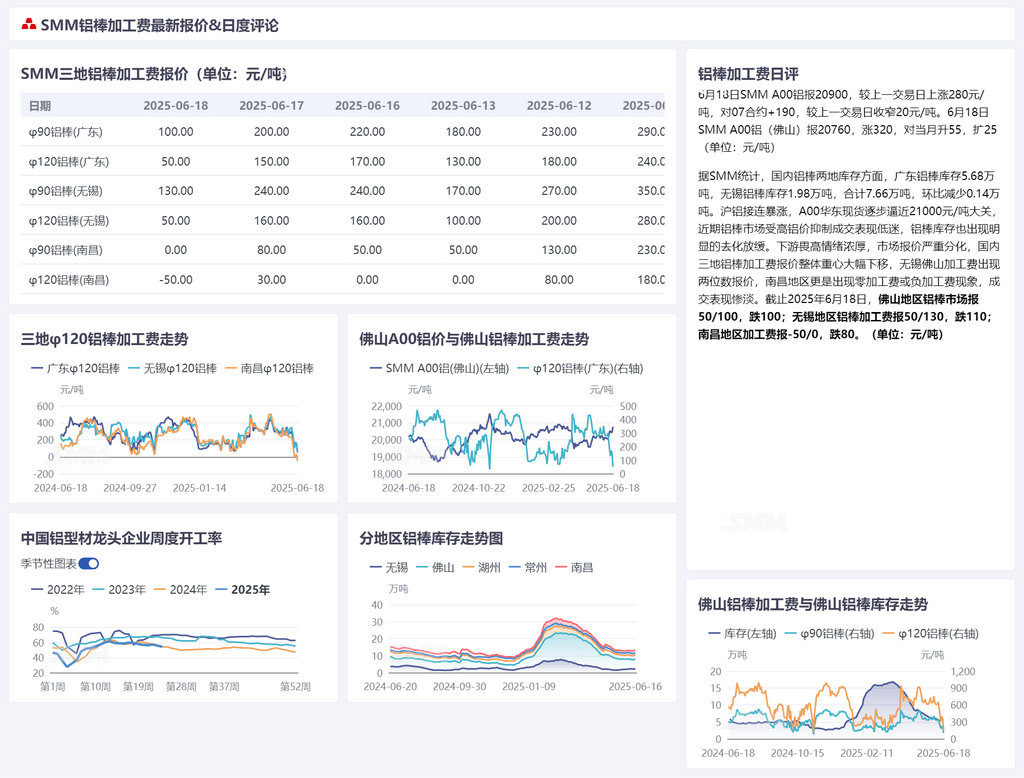Viewport: 1024px width, 778px height.
Task: Click the red SMM logo icon in header
Action: (x=29, y=25)
